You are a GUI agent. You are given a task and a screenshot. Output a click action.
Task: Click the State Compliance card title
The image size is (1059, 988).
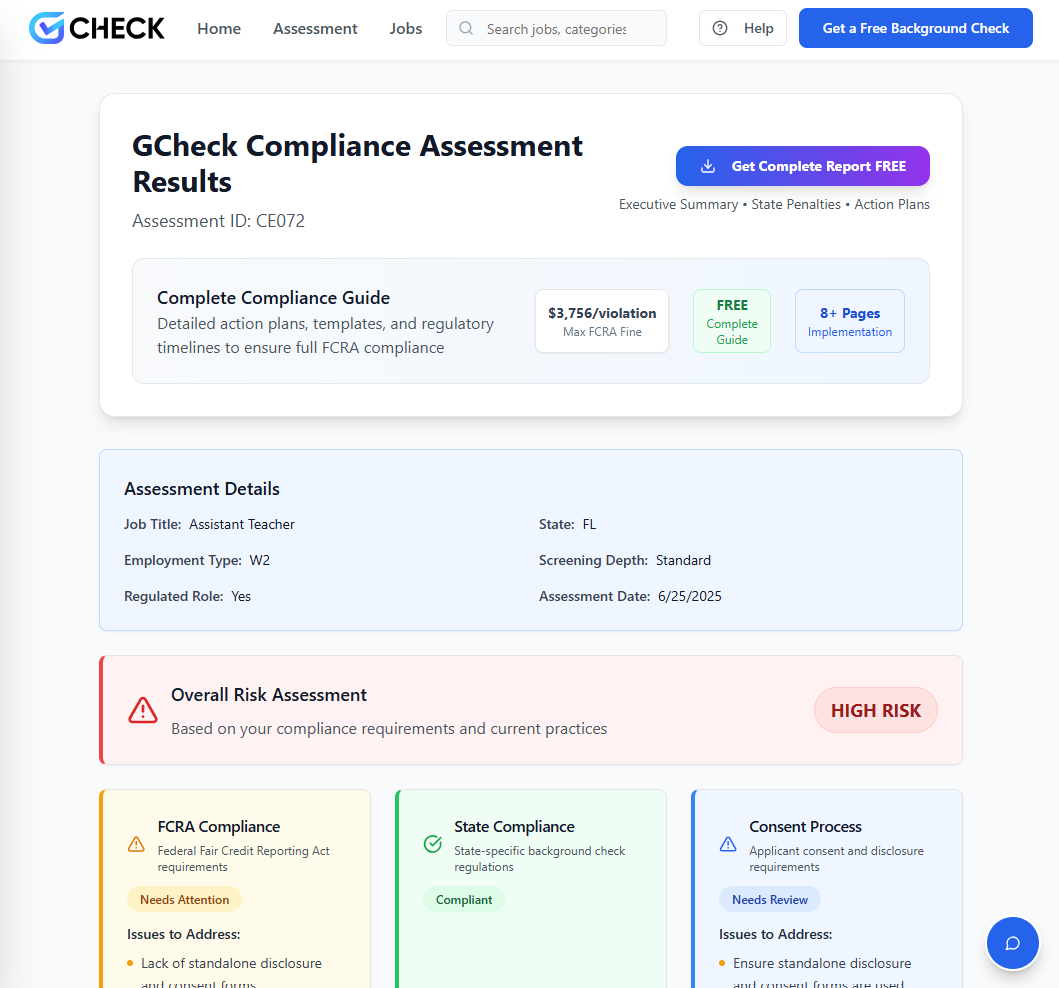point(514,827)
